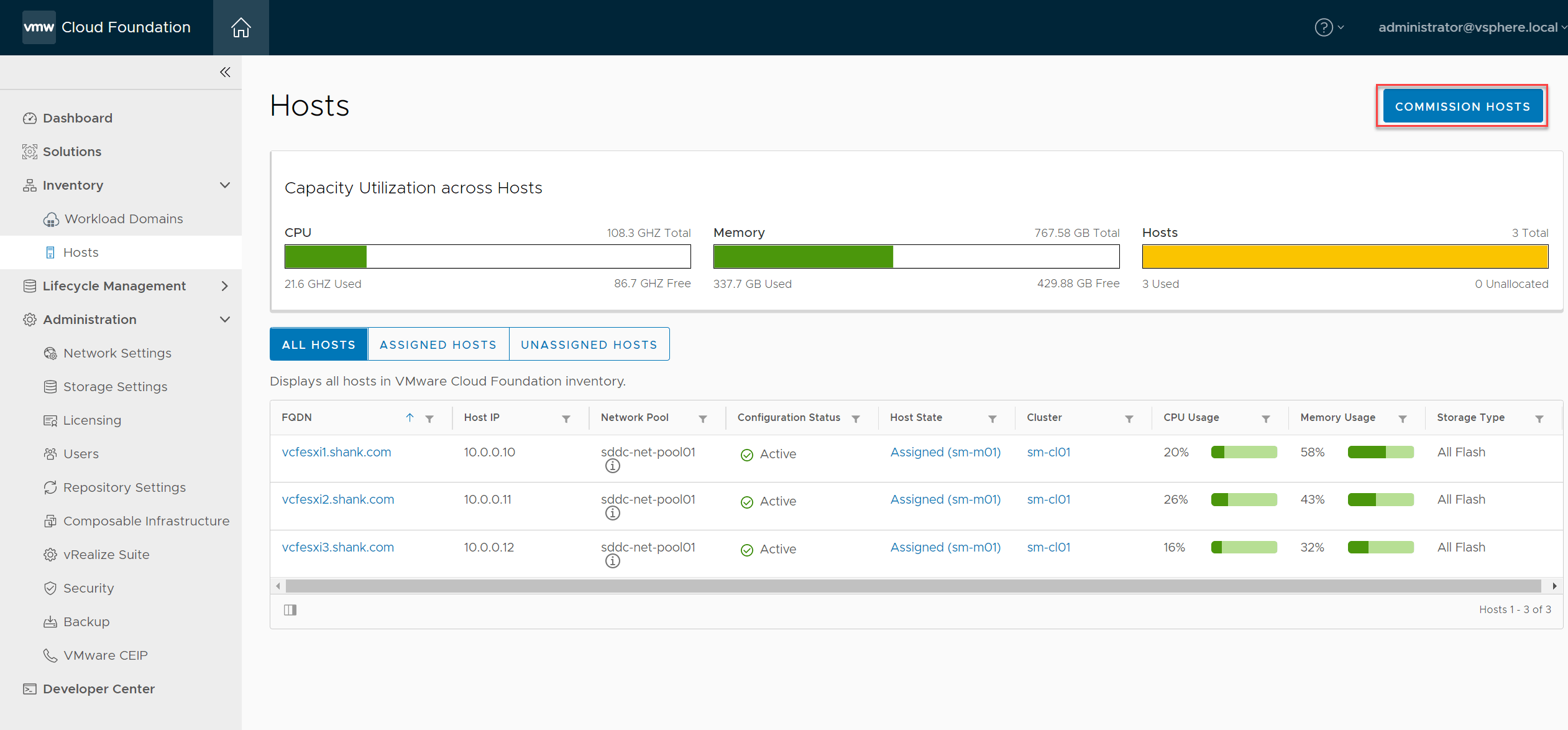
Task: Filter the Host State column
Action: [993, 418]
